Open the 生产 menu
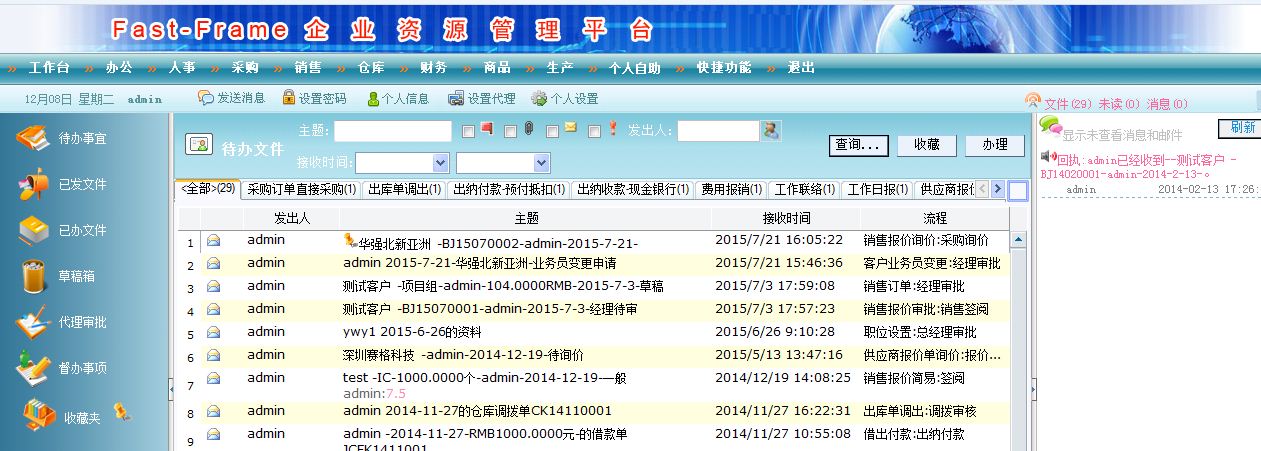Image resolution: width=1261 pixels, height=451 pixels. pos(560,68)
